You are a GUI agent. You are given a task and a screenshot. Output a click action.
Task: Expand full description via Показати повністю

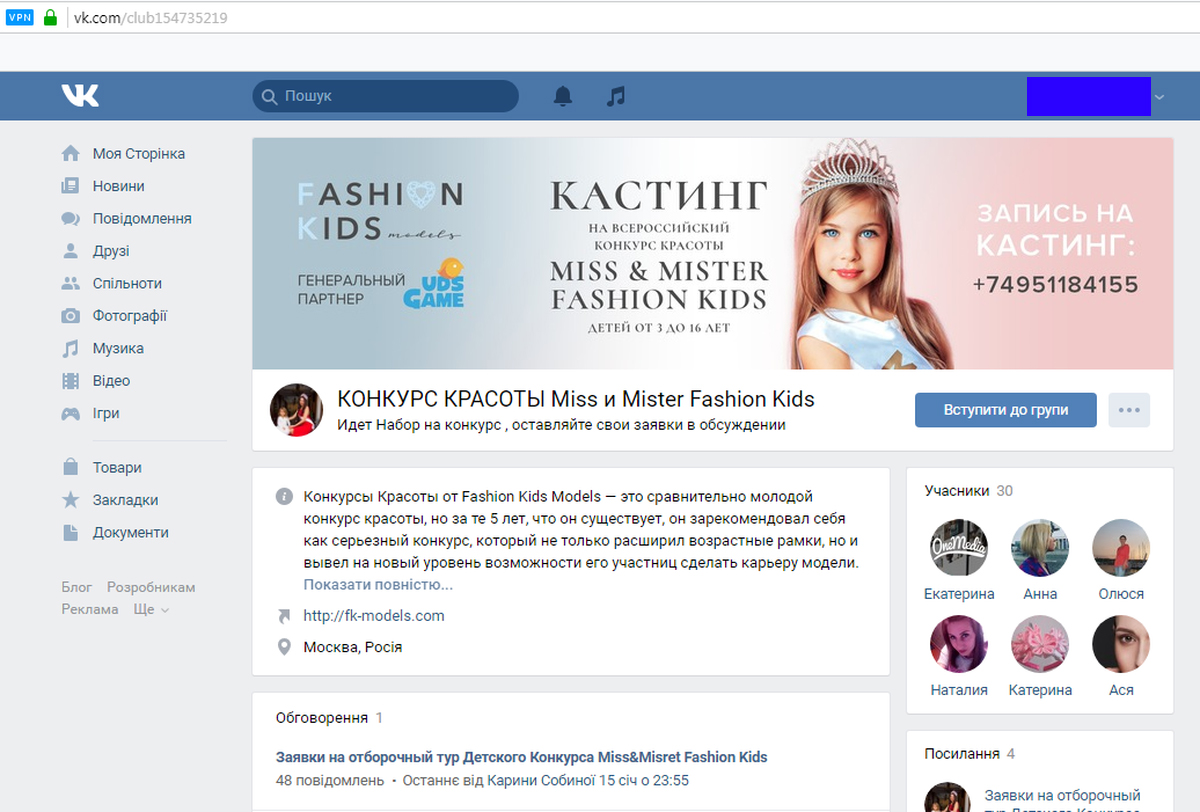pos(378,585)
